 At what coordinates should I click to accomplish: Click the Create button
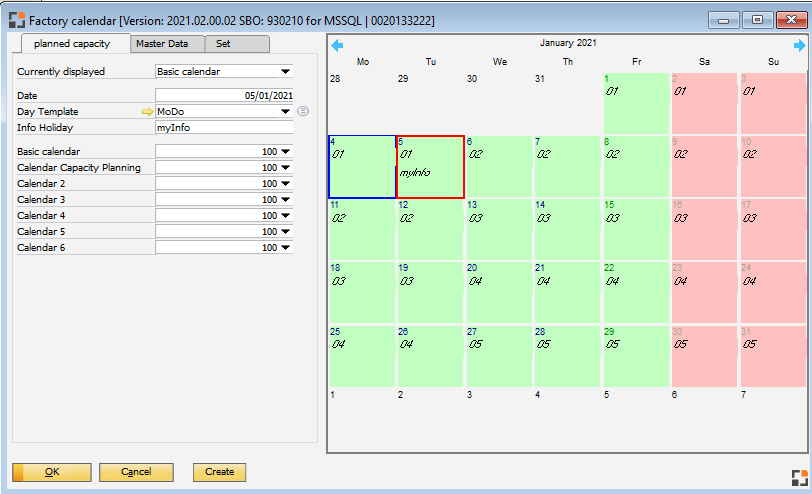219,472
